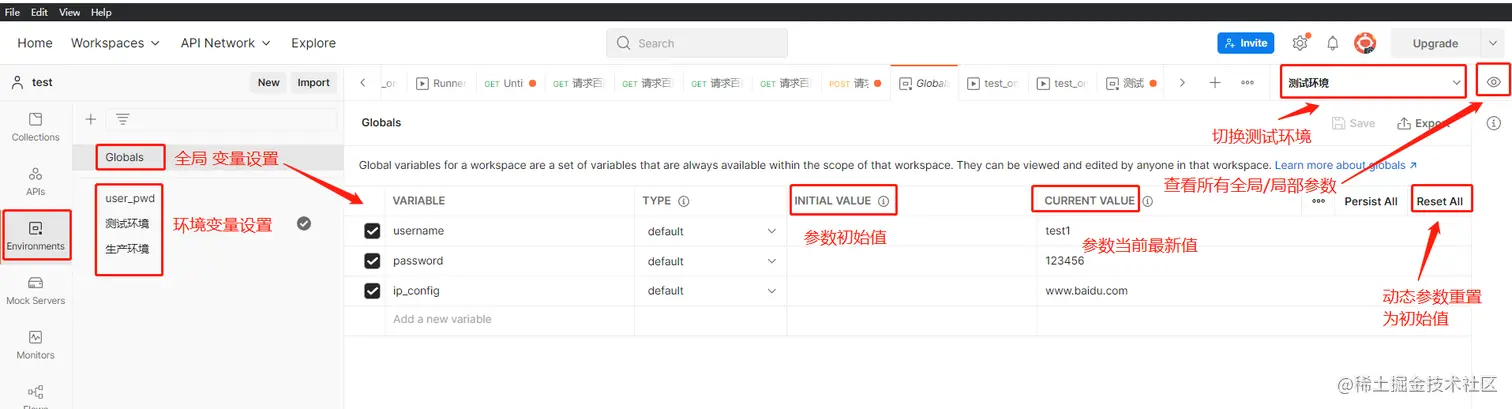Open the Edit menu
The width and height of the screenshot is (1512, 409).
click(39, 12)
